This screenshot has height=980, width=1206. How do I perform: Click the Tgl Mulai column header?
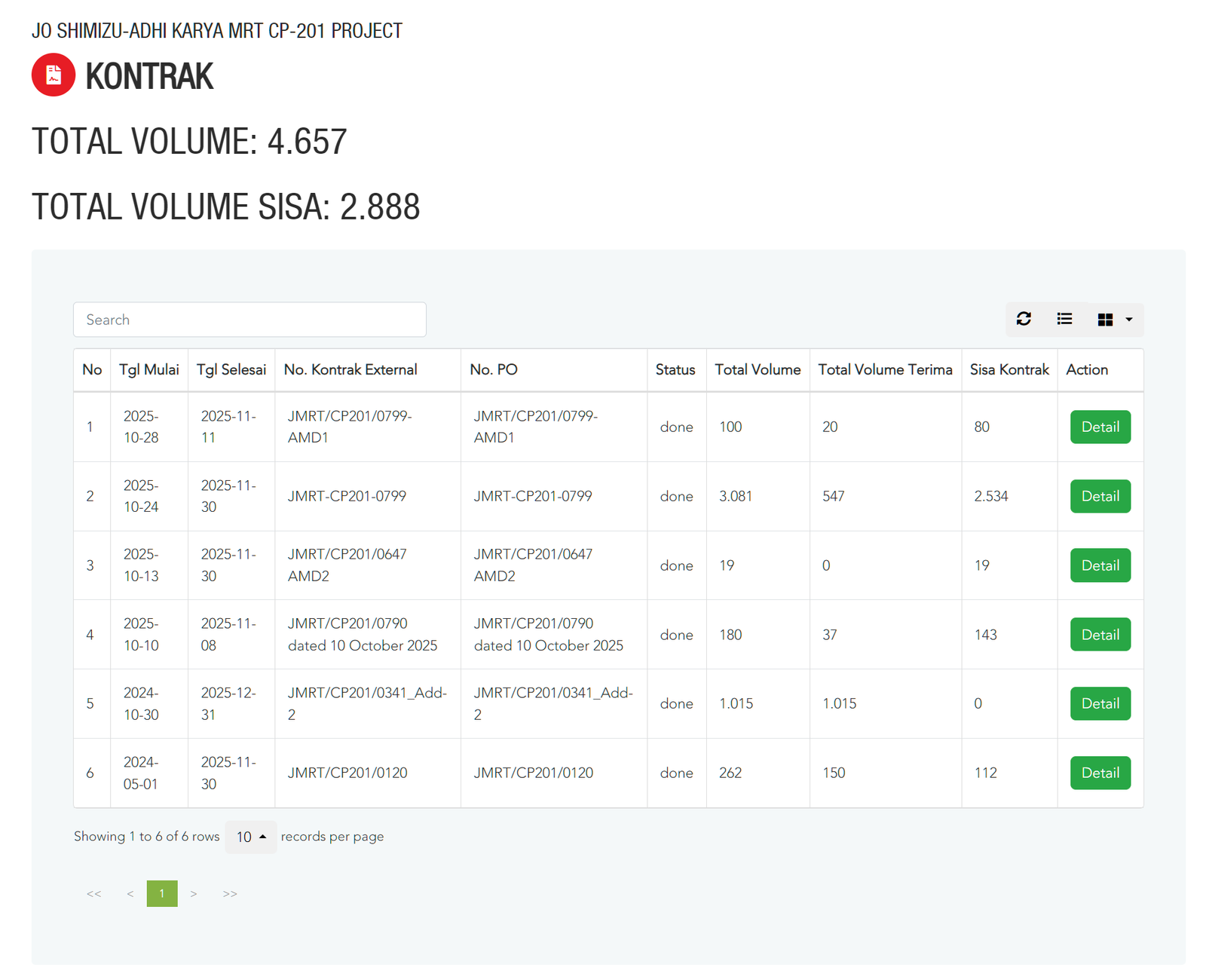tap(148, 369)
